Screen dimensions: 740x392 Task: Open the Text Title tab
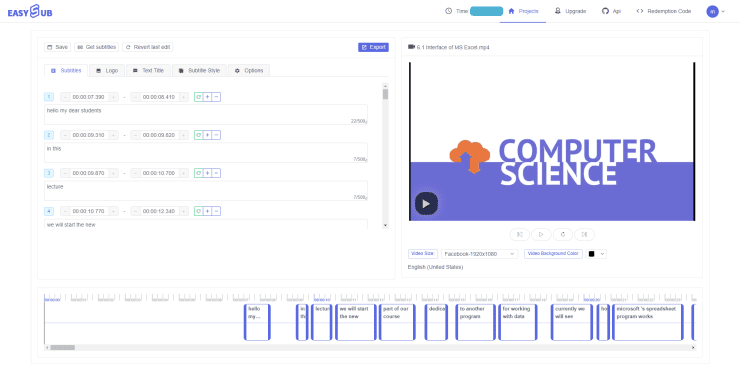tap(148, 71)
